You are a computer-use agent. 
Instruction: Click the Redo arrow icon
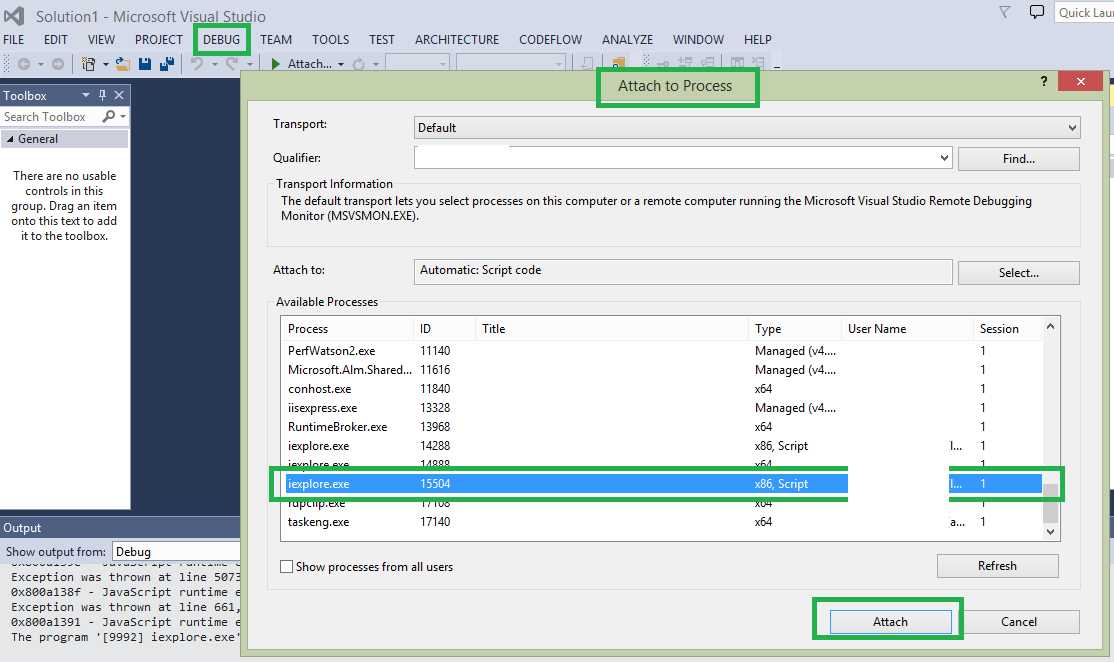[x=232, y=64]
